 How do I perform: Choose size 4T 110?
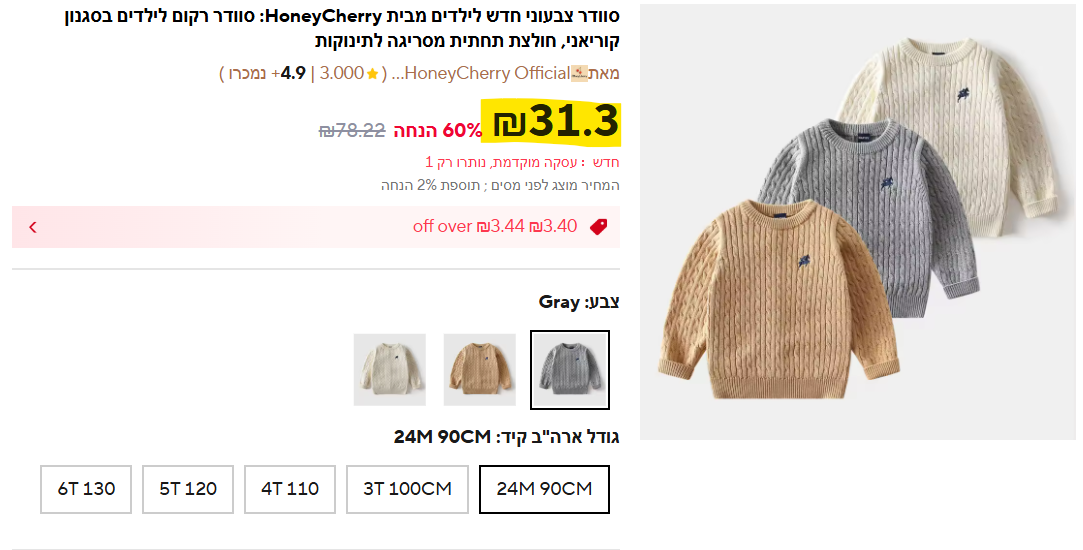click(290, 489)
